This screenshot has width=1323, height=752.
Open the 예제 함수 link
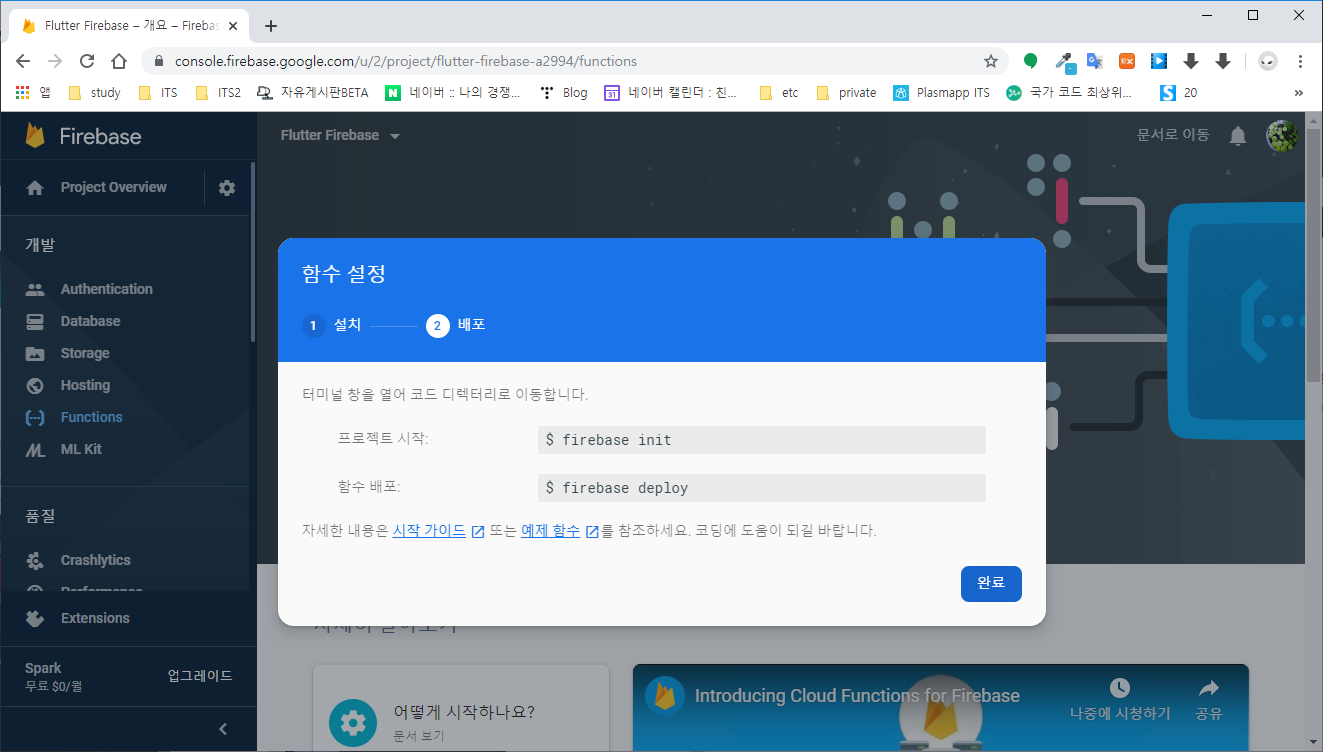(550, 531)
